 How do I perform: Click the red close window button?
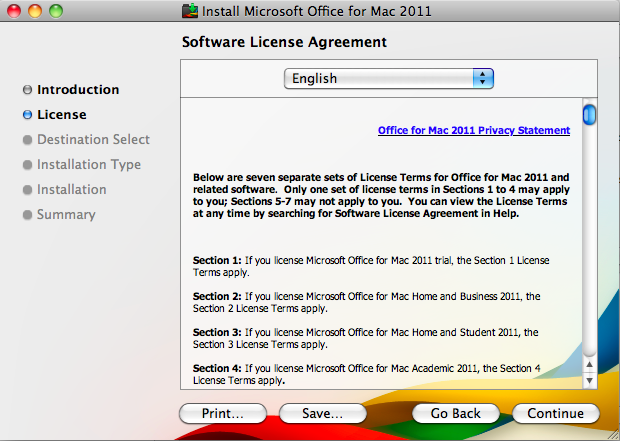(x=14, y=11)
